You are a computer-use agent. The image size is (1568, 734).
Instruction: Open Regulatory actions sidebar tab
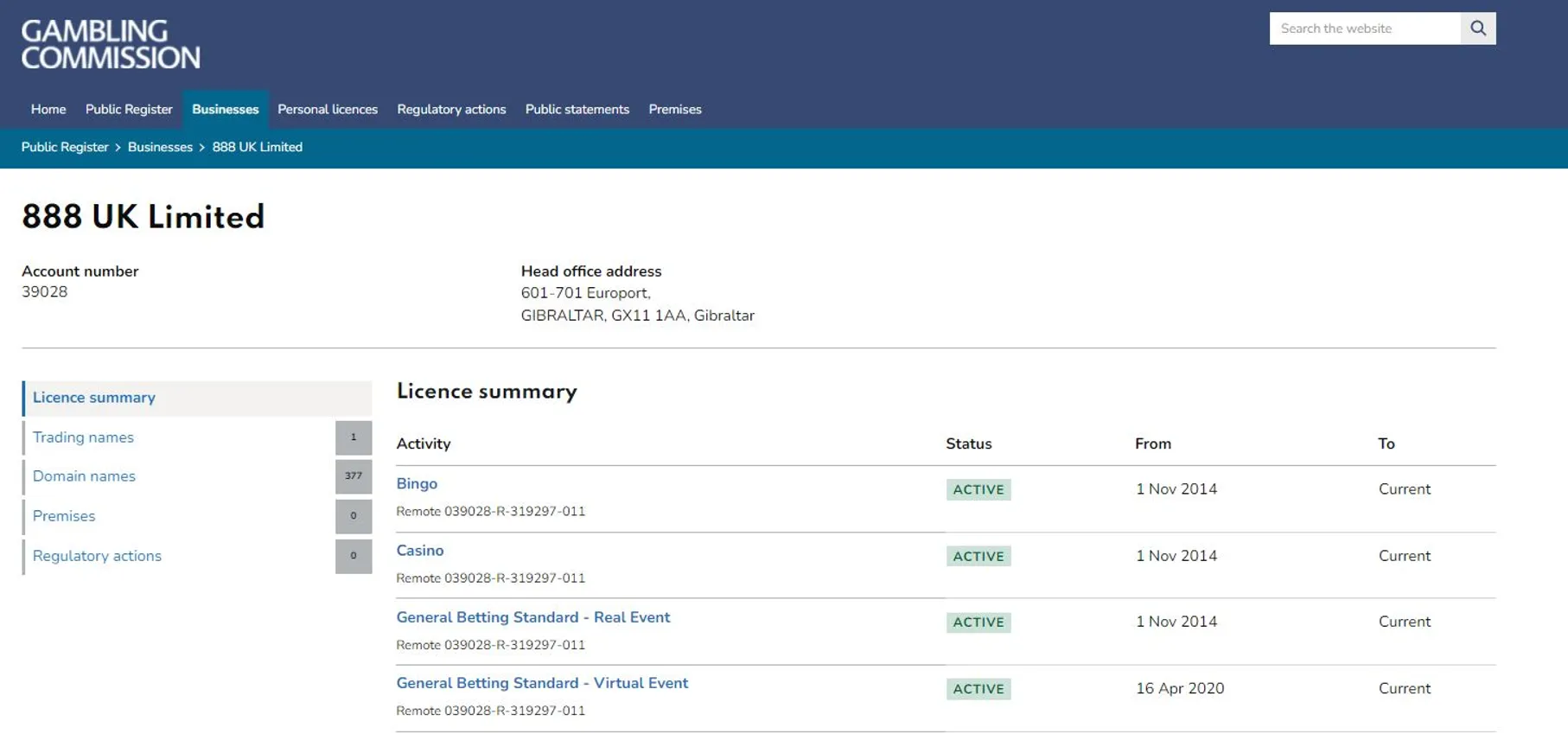point(197,556)
